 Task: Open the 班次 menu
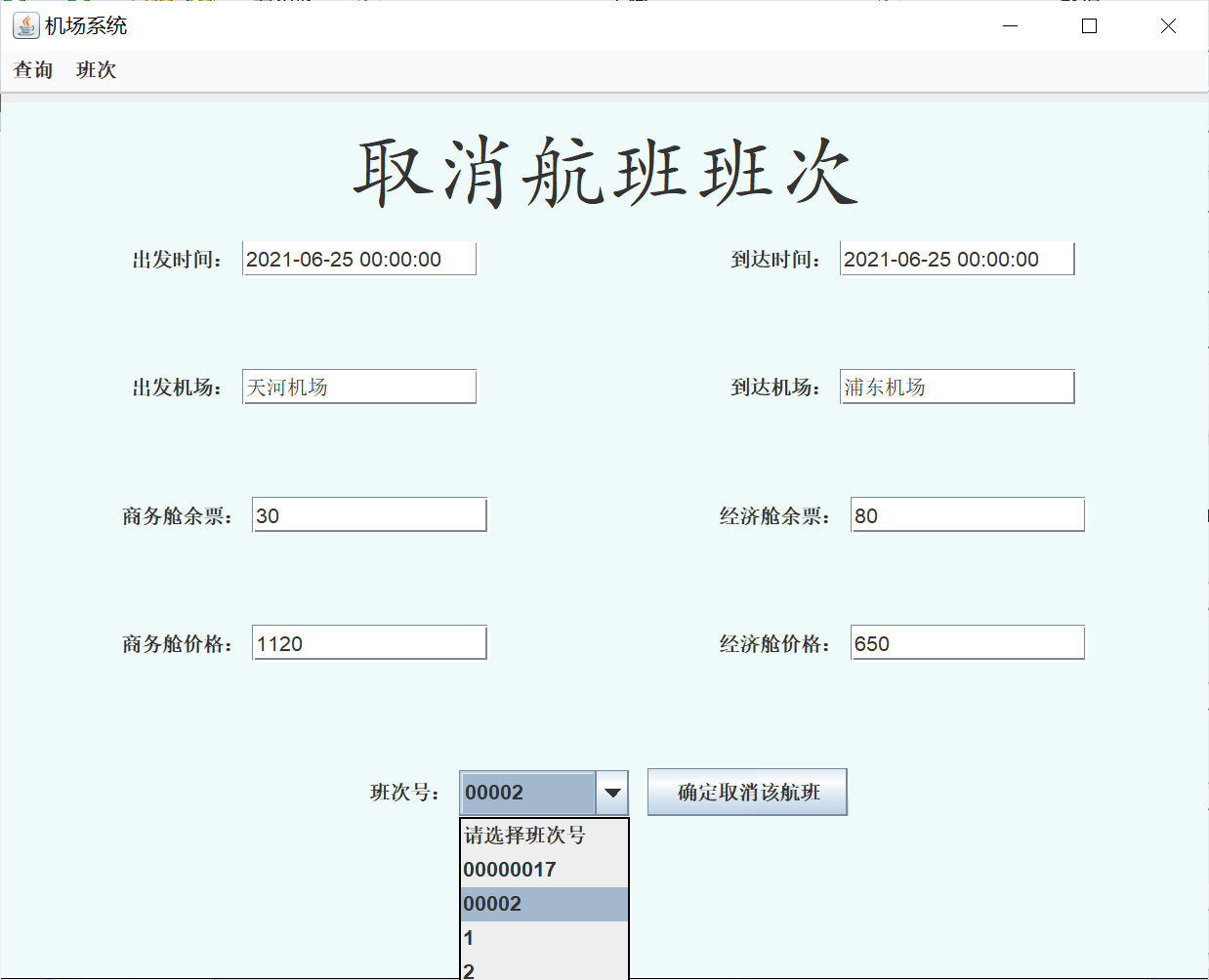coord(96,70)
